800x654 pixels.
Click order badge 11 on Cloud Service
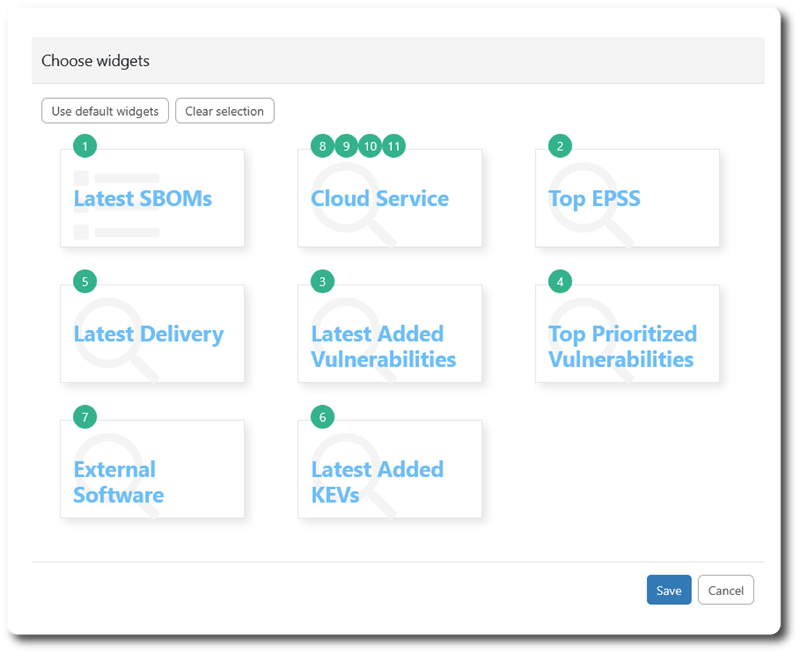click(394, 146)
